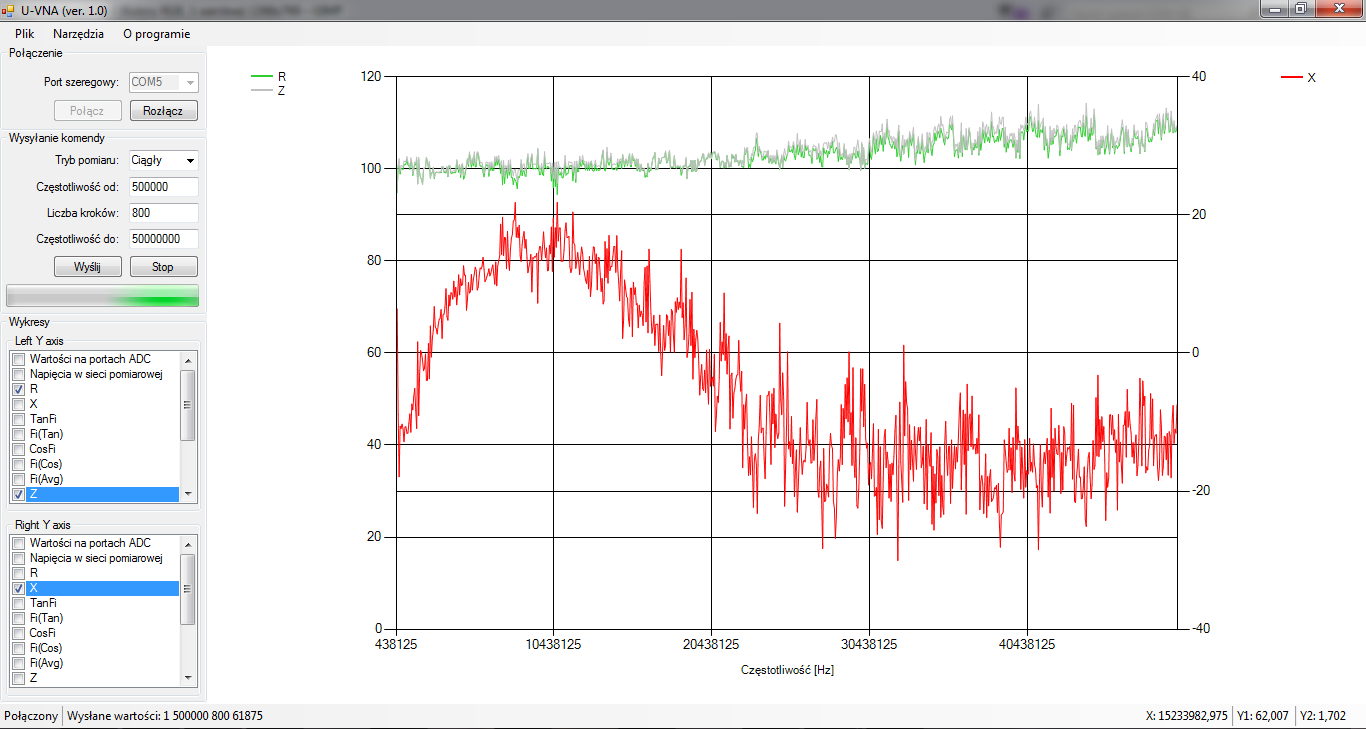
Task: Enable TanFi checkbox in Left Y axis
Action: coord(18,419)
